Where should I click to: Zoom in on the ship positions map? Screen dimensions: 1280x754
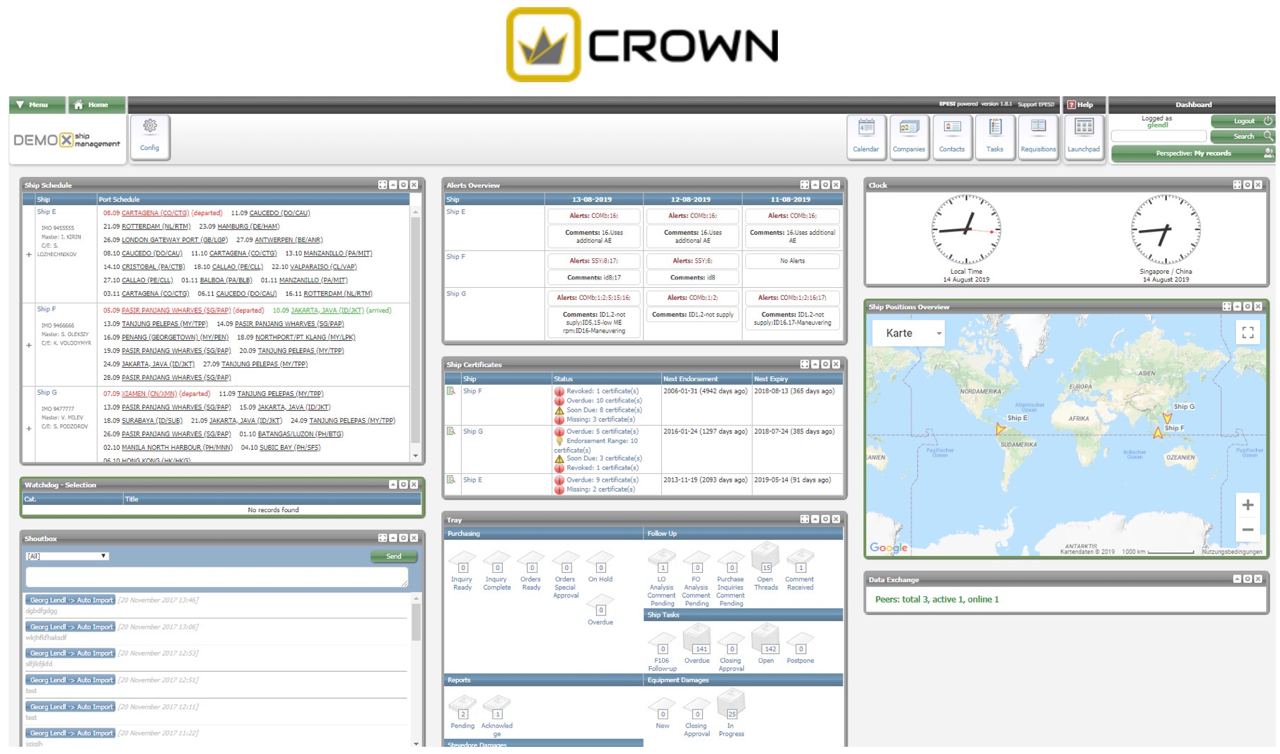click(x=1246, y=504)
